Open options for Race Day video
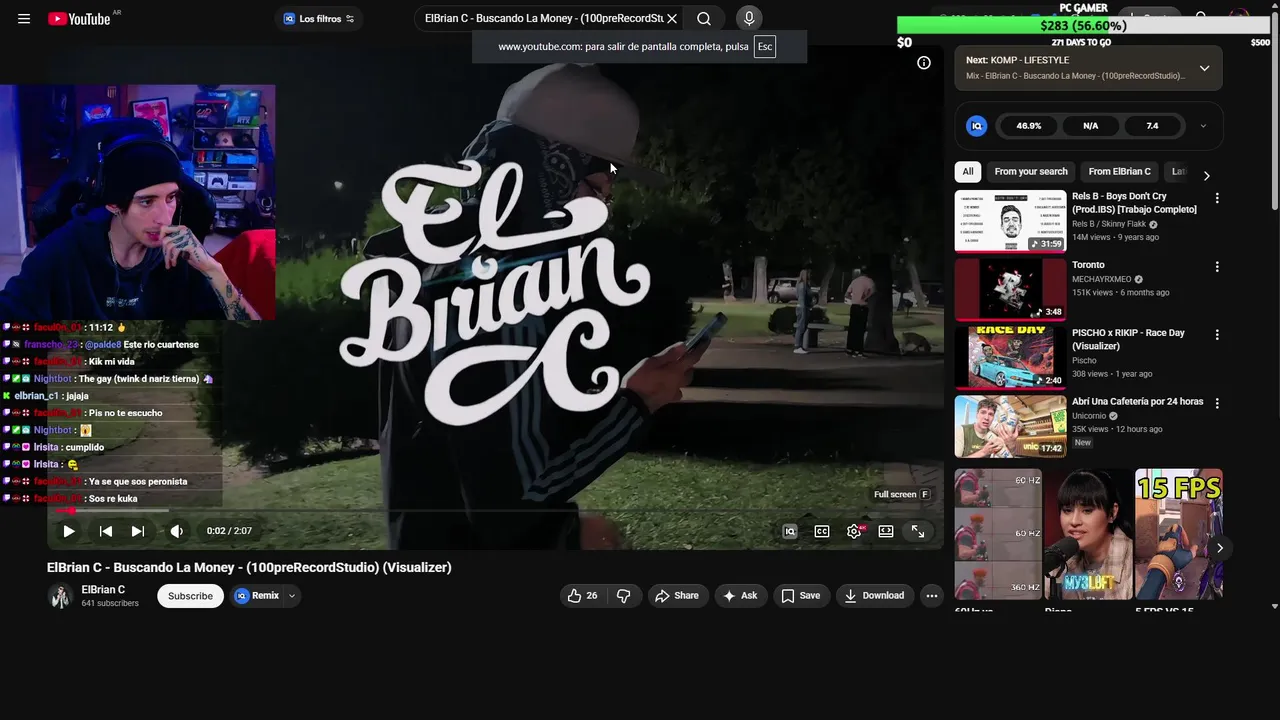1280x720 pixels. pos(1217,335)
